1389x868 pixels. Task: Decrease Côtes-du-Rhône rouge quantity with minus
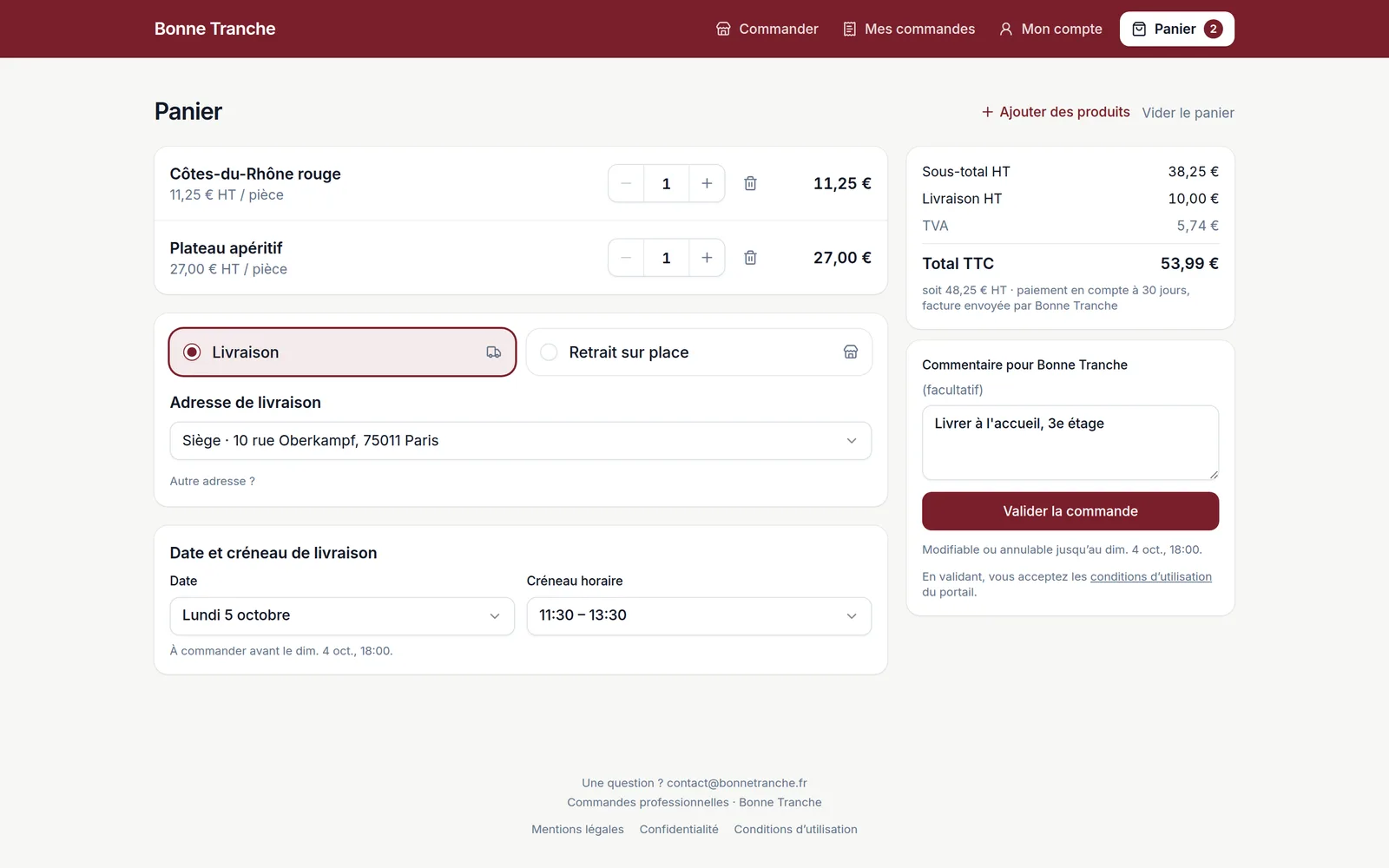(x=626, y=183)
